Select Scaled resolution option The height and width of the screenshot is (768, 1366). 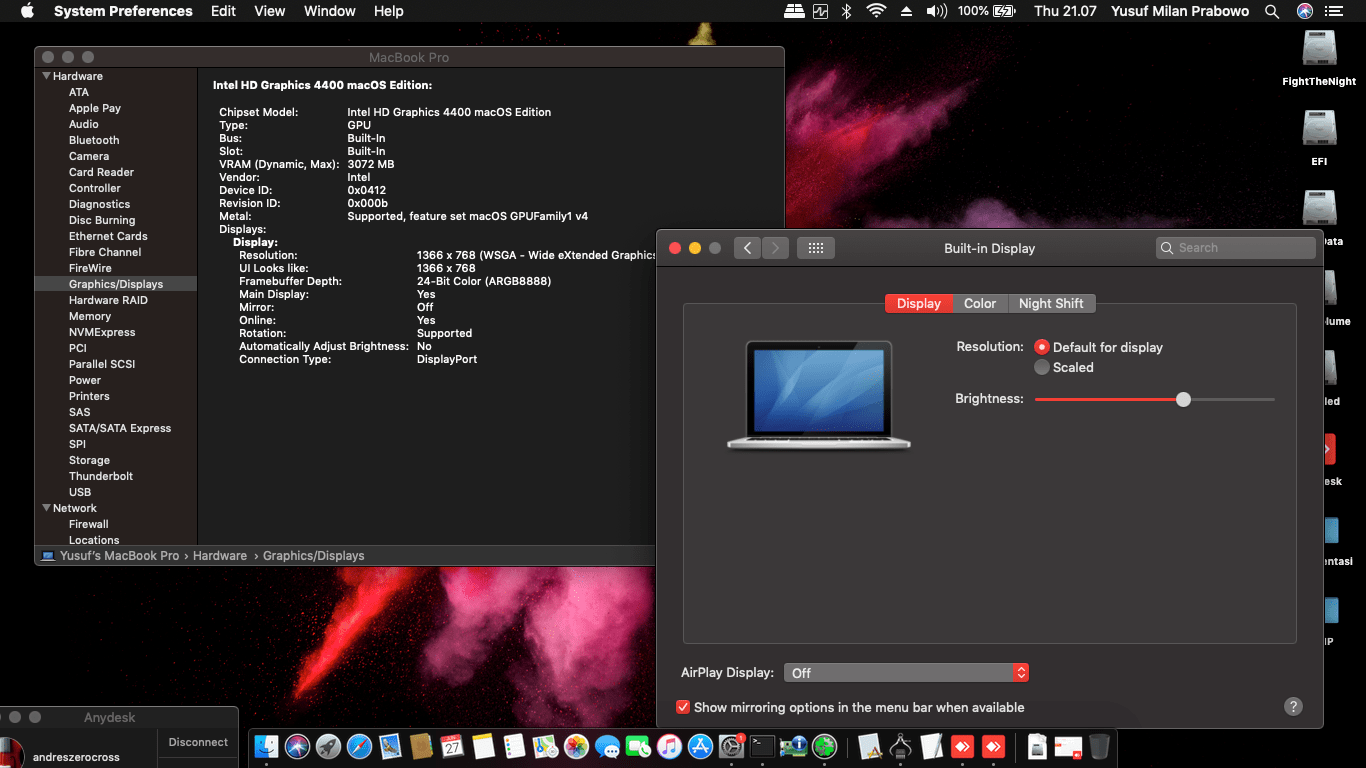tap(1042, 367)
